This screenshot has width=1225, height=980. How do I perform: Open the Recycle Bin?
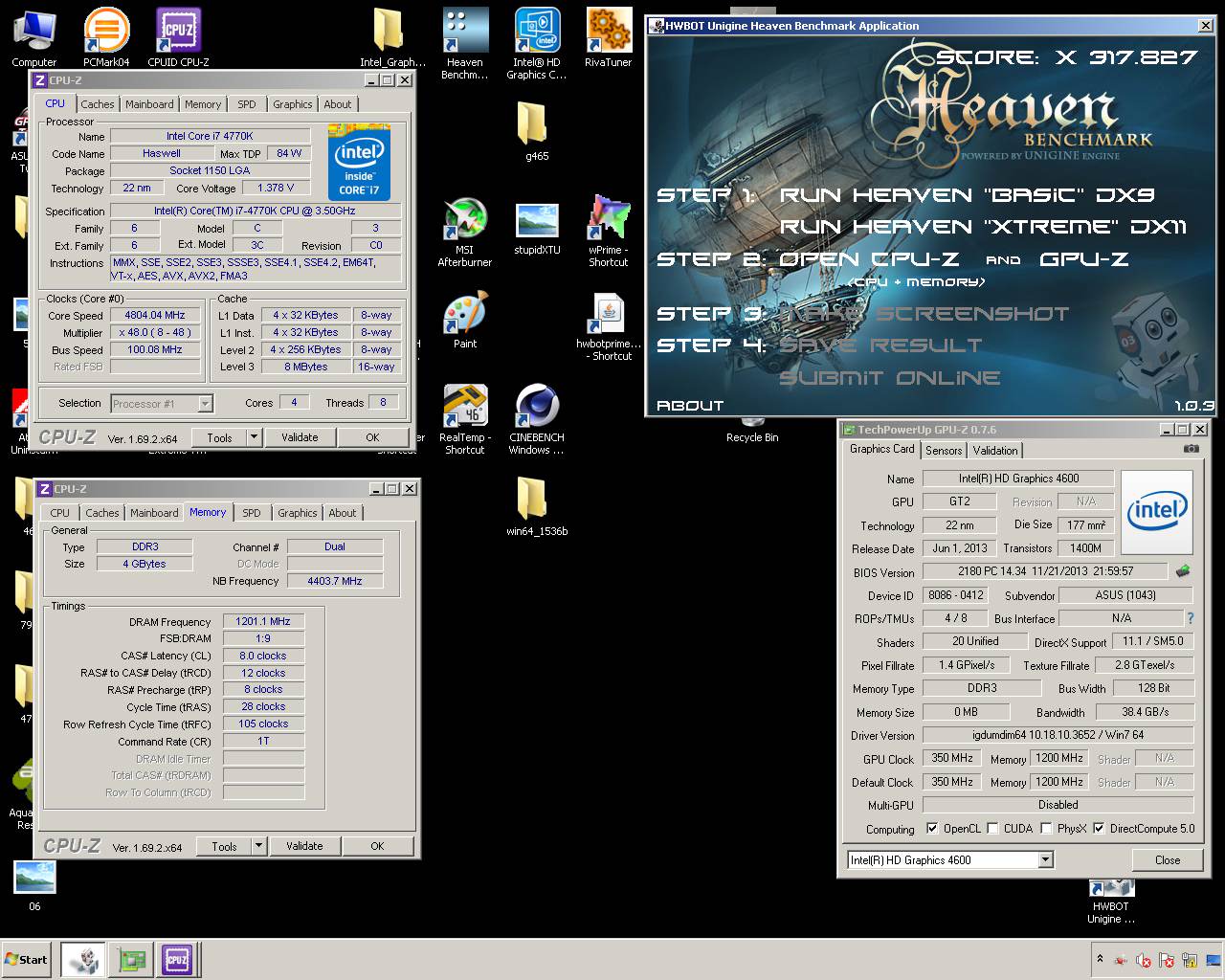pyautogui.click(x=752, y=432)
